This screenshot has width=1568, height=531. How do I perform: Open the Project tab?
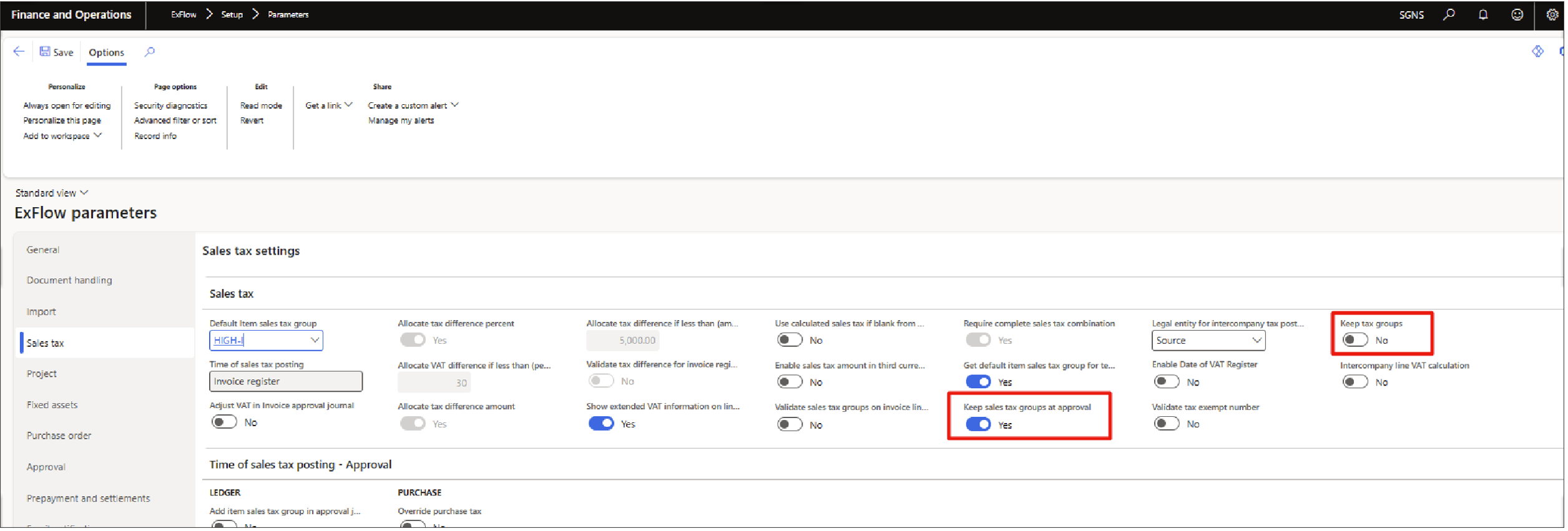click(42, 374)
